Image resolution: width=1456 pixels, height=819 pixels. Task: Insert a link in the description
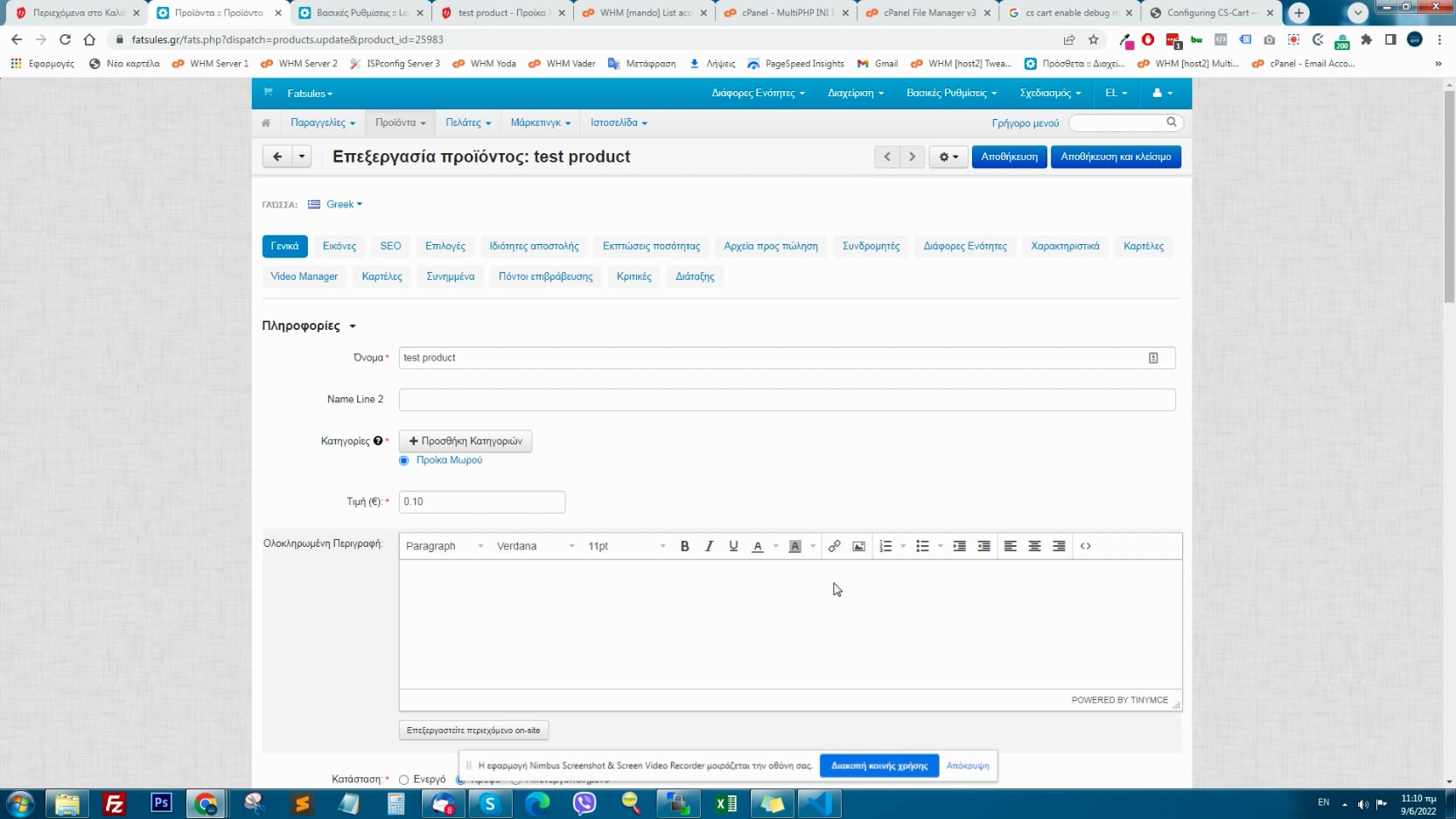click(x=834, y=546)
